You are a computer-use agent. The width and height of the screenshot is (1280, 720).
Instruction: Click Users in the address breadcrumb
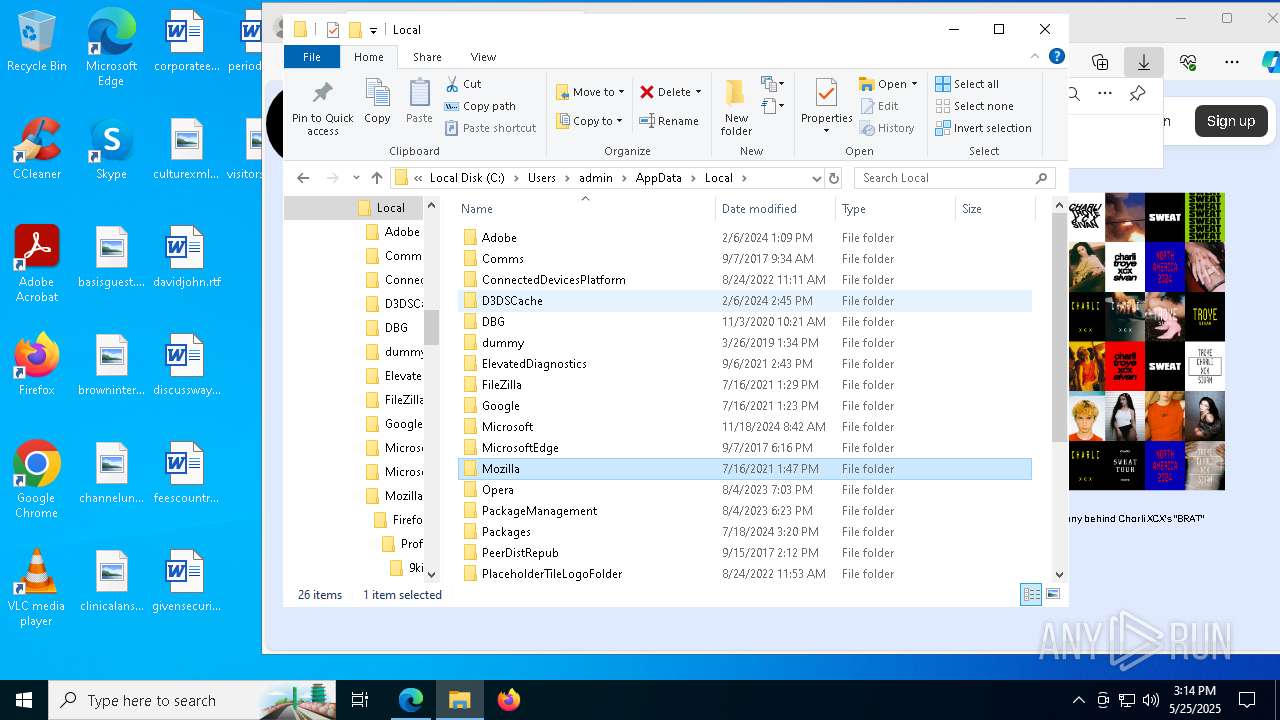click(541, 178)
